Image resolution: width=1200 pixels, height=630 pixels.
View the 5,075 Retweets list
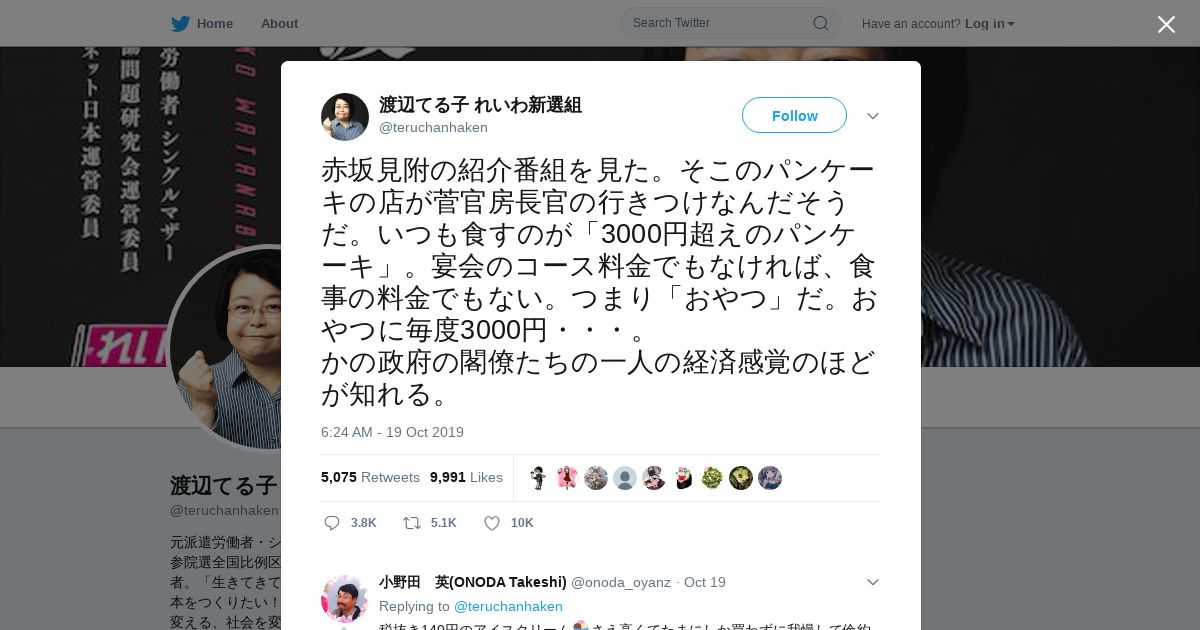(370, 477)
